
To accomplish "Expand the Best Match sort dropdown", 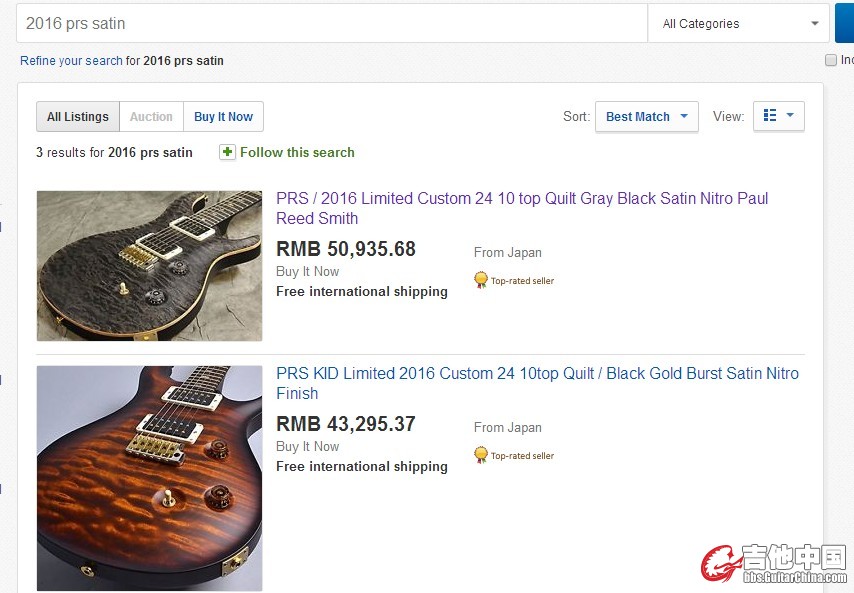I will (x=647, y=116).
